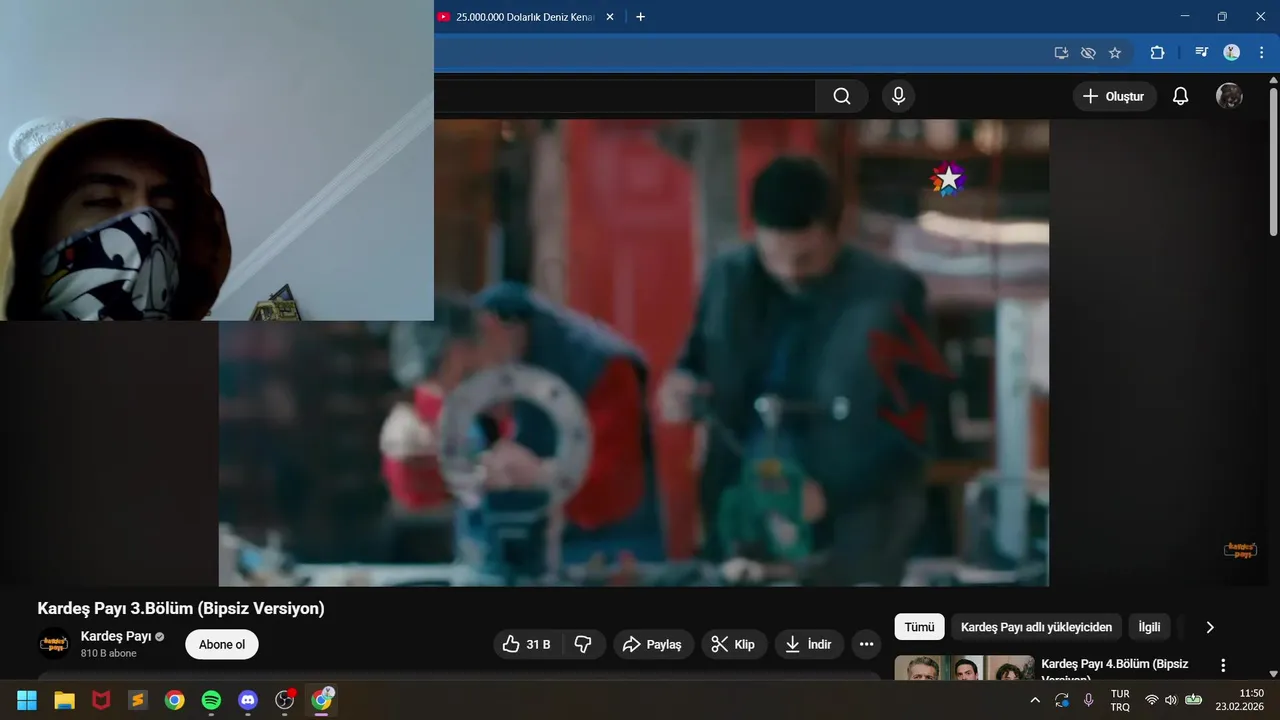Image resolution: width=1280 pixels, height=720 pixels.
Task: Open the Chrome profile avatar
Action: tap(1231, 53)
